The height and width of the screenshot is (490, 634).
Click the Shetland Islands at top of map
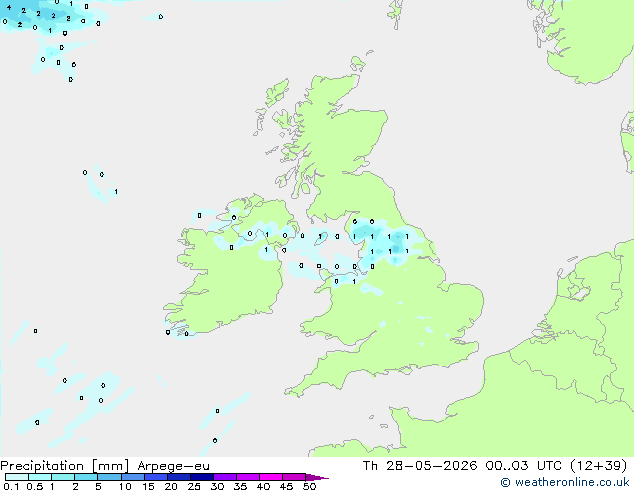[x=395, y=13]
